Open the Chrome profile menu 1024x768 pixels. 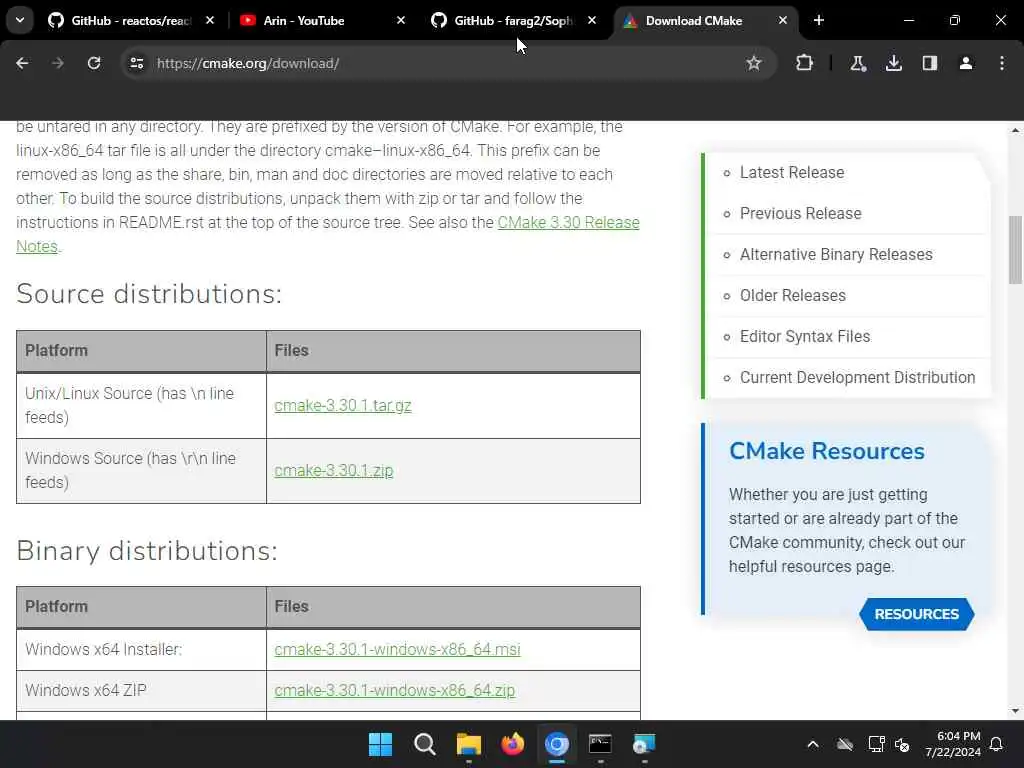click(x=965, y=63)
